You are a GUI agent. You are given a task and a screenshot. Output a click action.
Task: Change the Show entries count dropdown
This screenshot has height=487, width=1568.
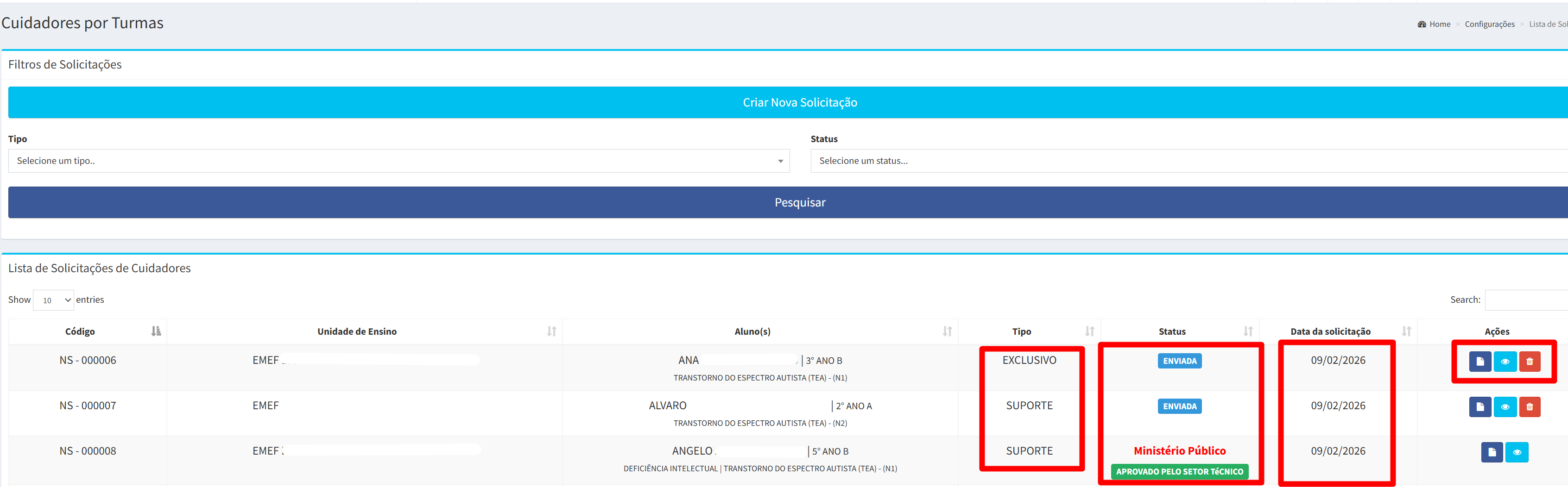53,300
